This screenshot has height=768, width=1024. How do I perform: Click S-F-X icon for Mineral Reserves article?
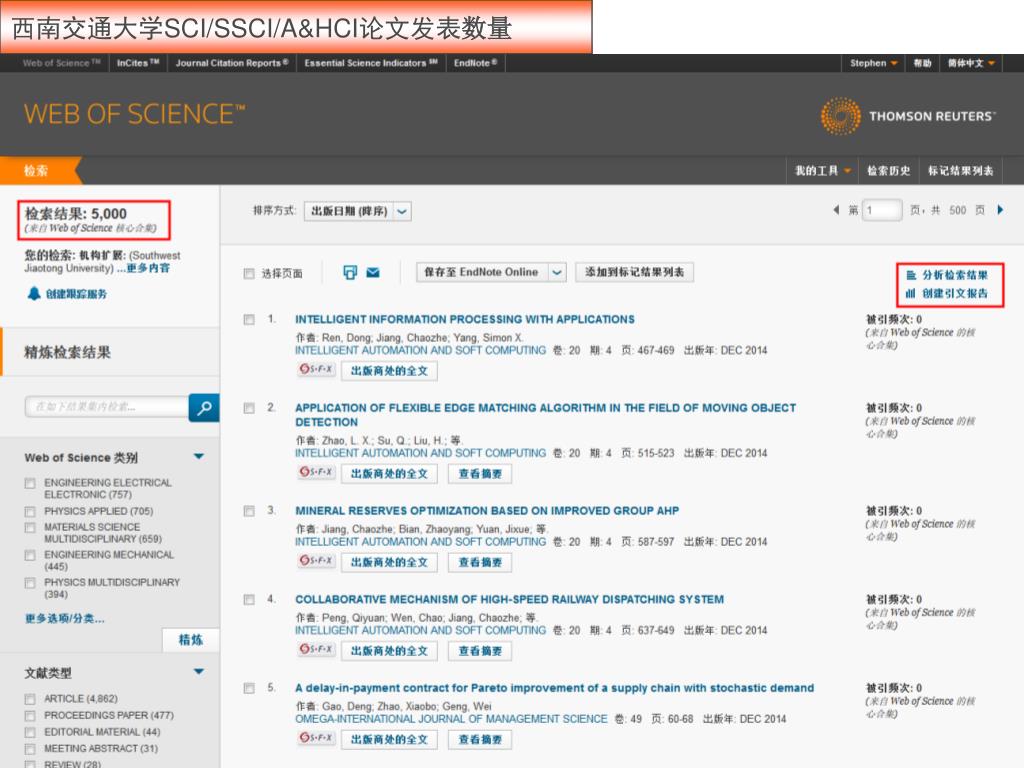(316, 561)
